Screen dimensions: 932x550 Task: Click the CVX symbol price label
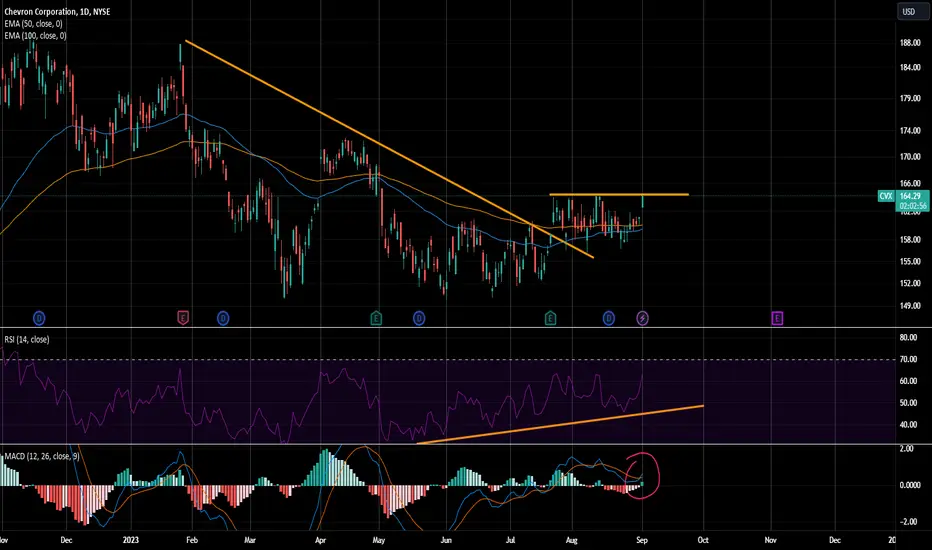(x=886, y=196)
